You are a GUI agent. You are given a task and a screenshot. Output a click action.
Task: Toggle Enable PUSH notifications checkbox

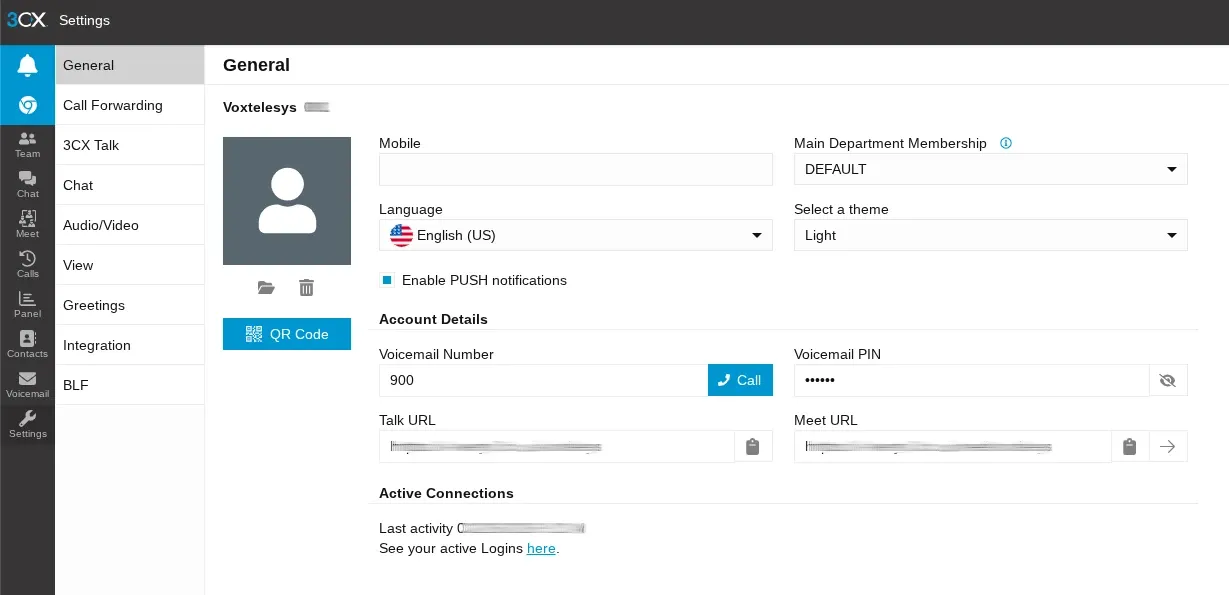pyautogui.click(x=387, y=280)
